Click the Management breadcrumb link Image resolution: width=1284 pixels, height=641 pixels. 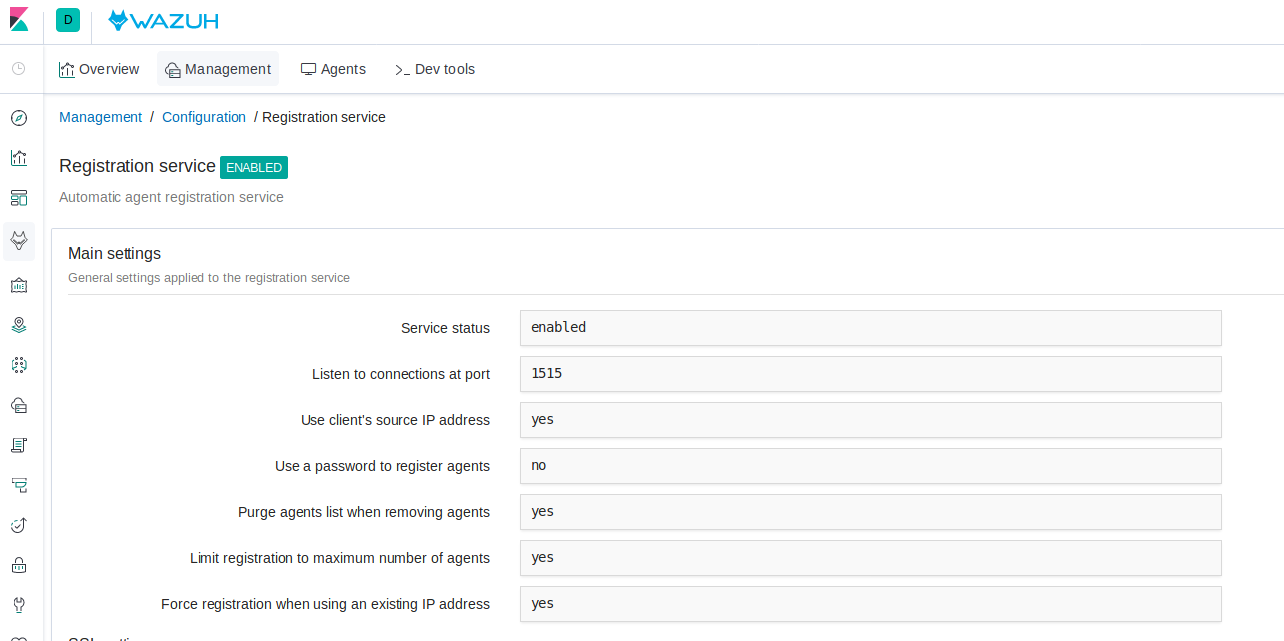[x=100, y=117]
